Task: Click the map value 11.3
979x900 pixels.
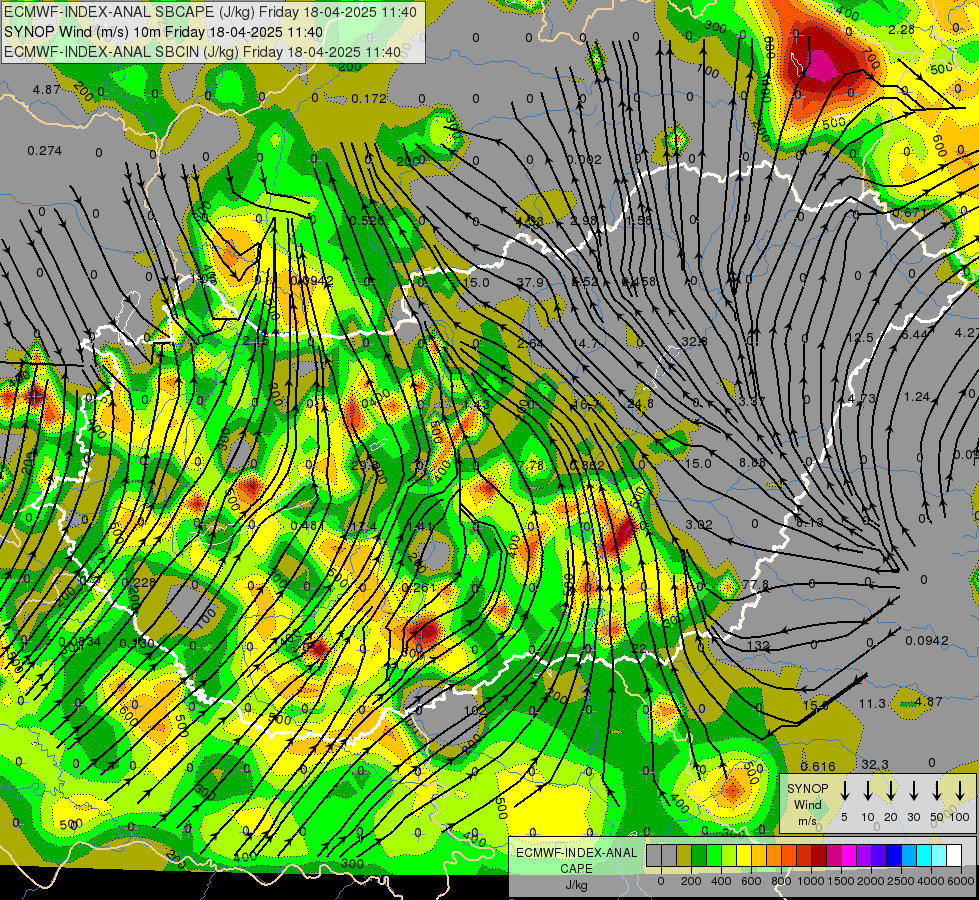Action: coord(872,703)
